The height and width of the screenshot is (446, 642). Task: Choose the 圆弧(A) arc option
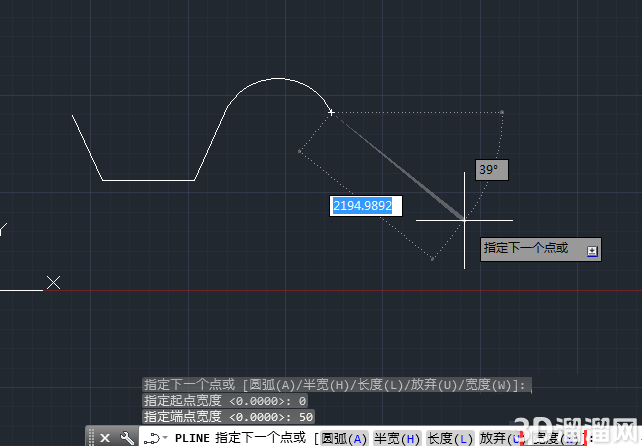tap(344, 439)
